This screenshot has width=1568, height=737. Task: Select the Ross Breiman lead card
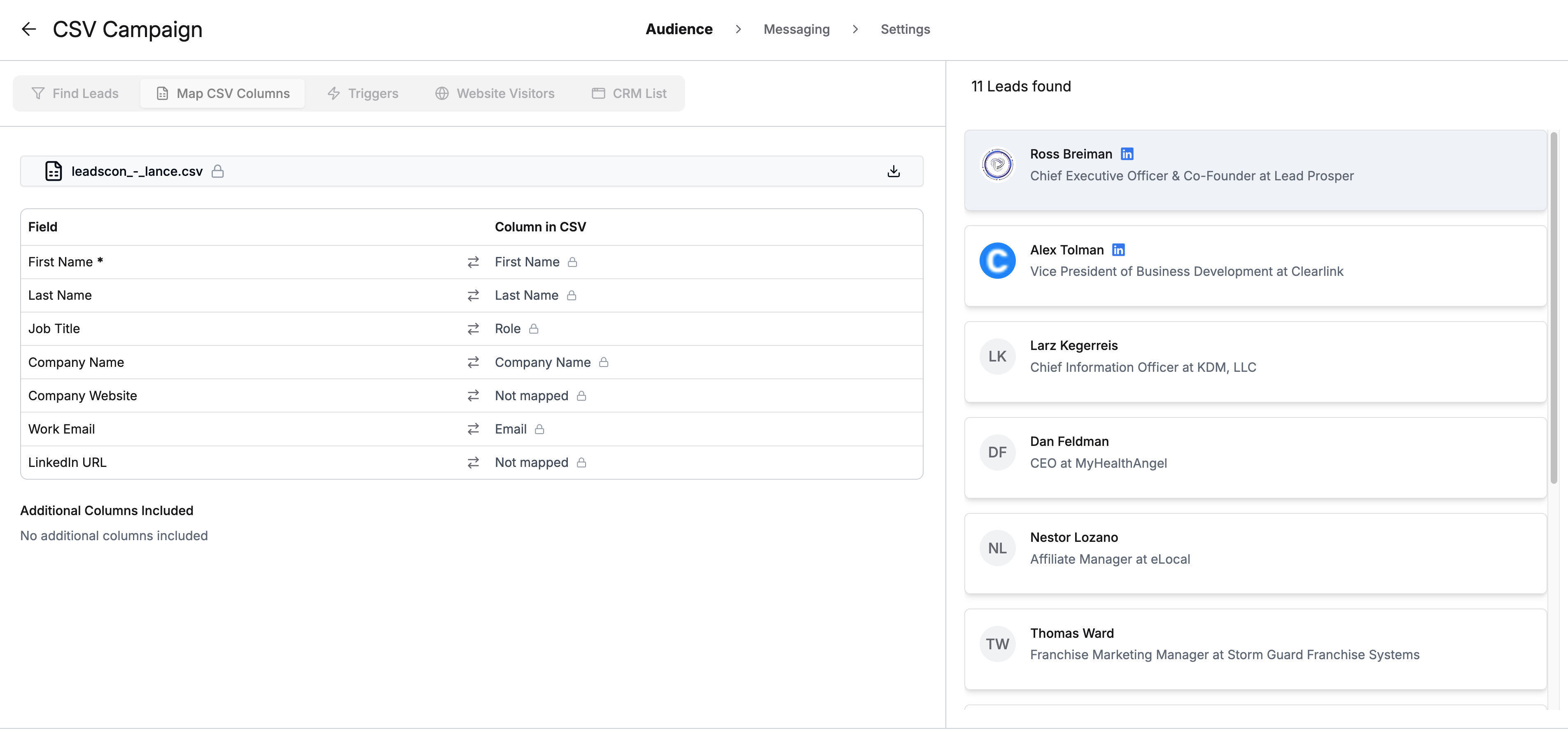1255,170
